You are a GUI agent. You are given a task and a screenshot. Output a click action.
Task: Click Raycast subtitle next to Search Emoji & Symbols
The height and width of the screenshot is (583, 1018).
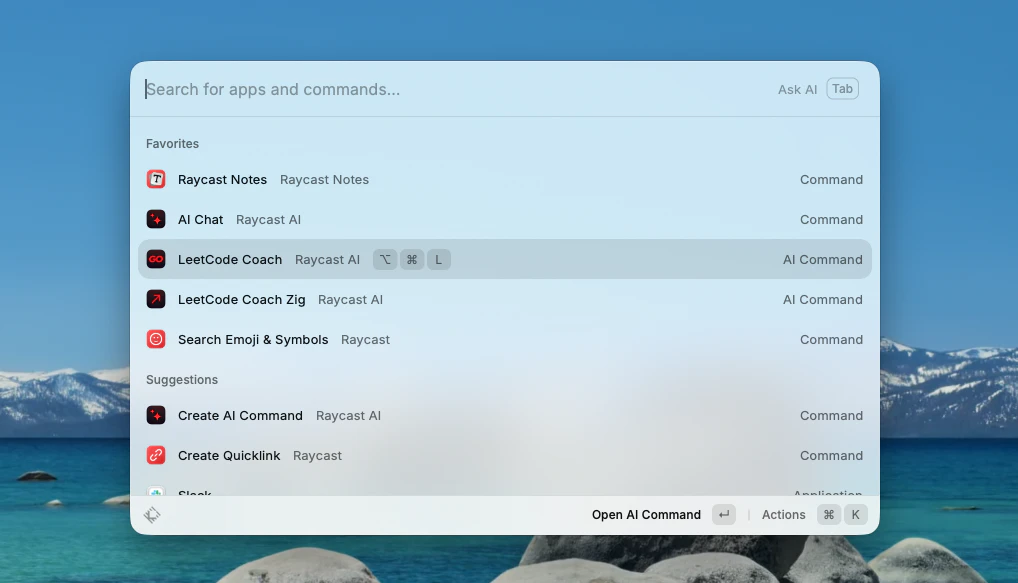(365, 340)
